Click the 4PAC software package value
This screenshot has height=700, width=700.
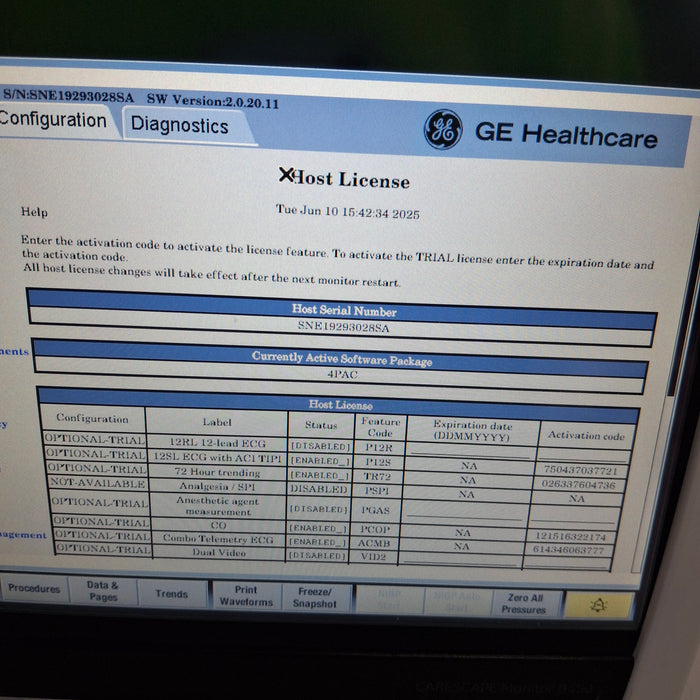click(x=342, y=374)
